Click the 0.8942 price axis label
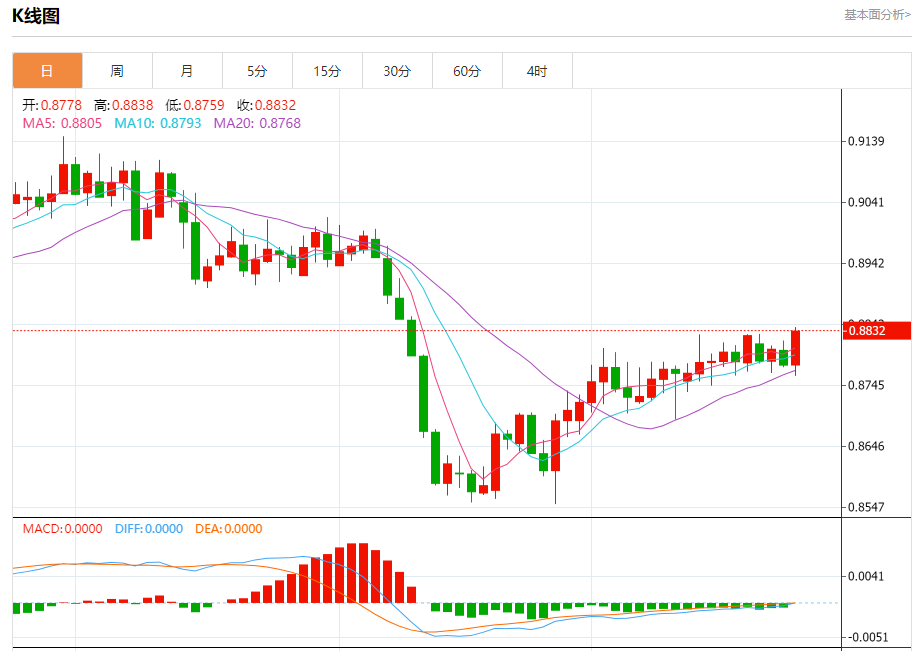 866,263
